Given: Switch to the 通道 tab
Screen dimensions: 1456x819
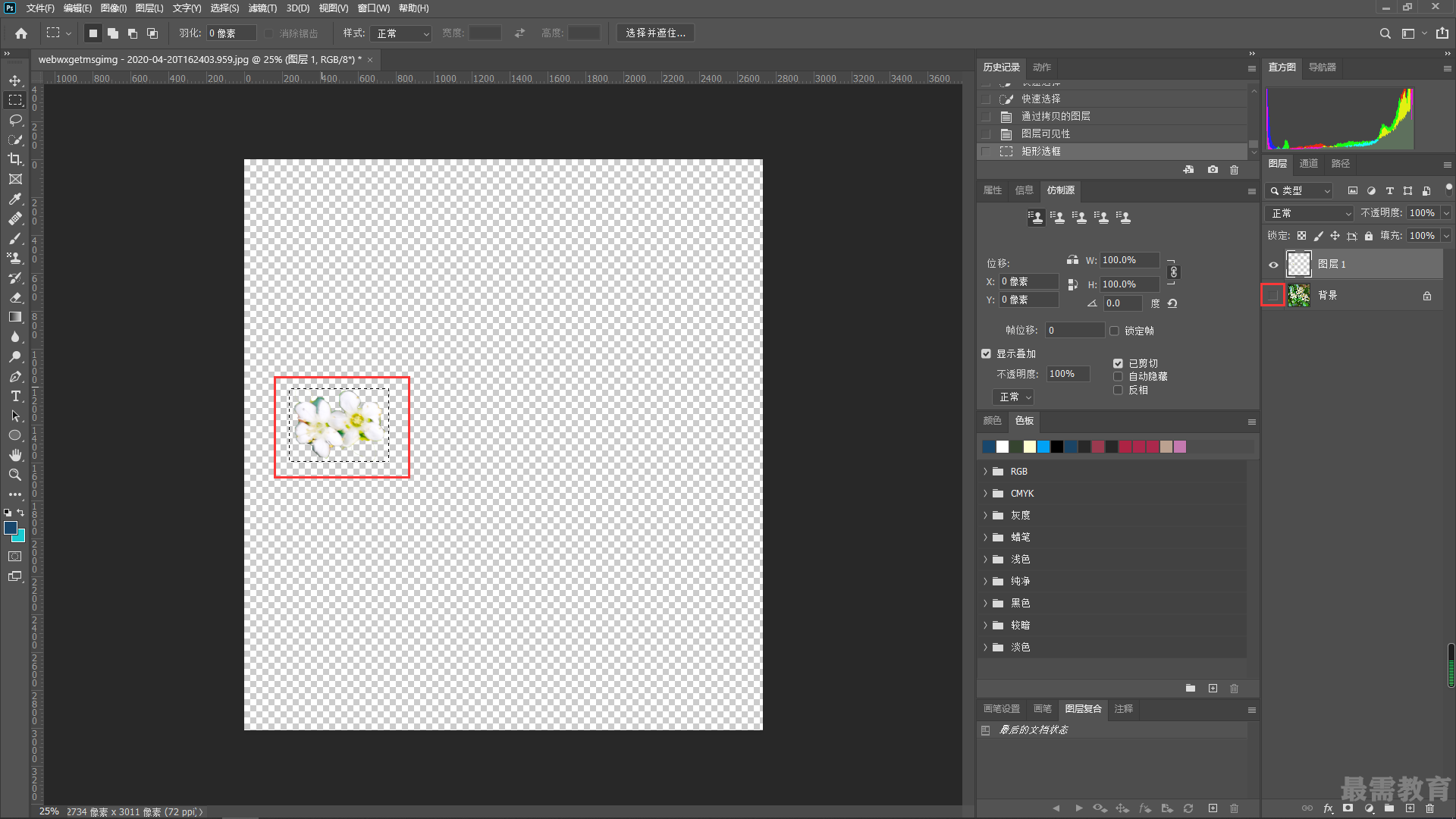Looking at the screenshot, I should [1308, 164].
